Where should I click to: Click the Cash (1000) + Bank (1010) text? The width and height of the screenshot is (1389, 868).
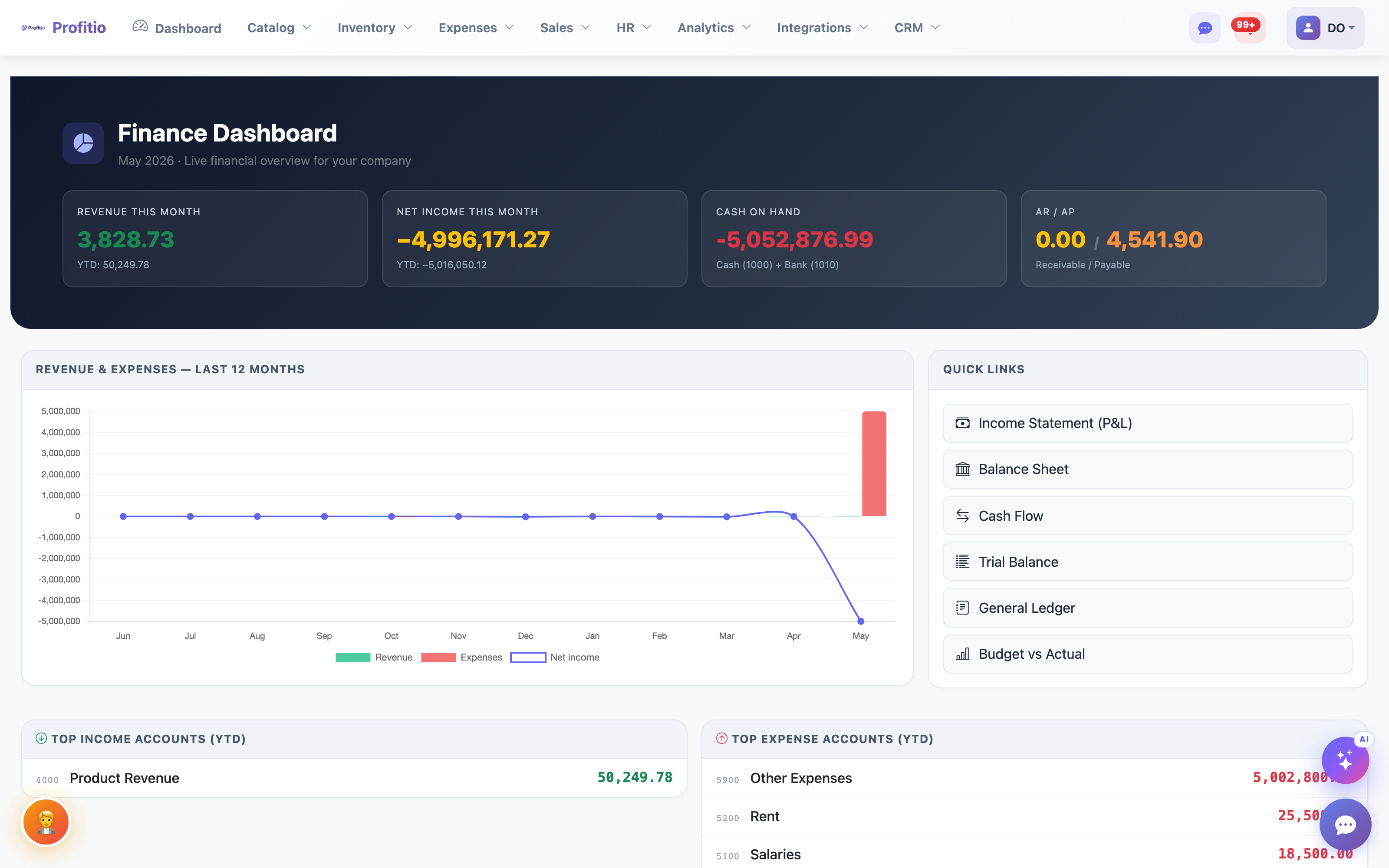777,265
